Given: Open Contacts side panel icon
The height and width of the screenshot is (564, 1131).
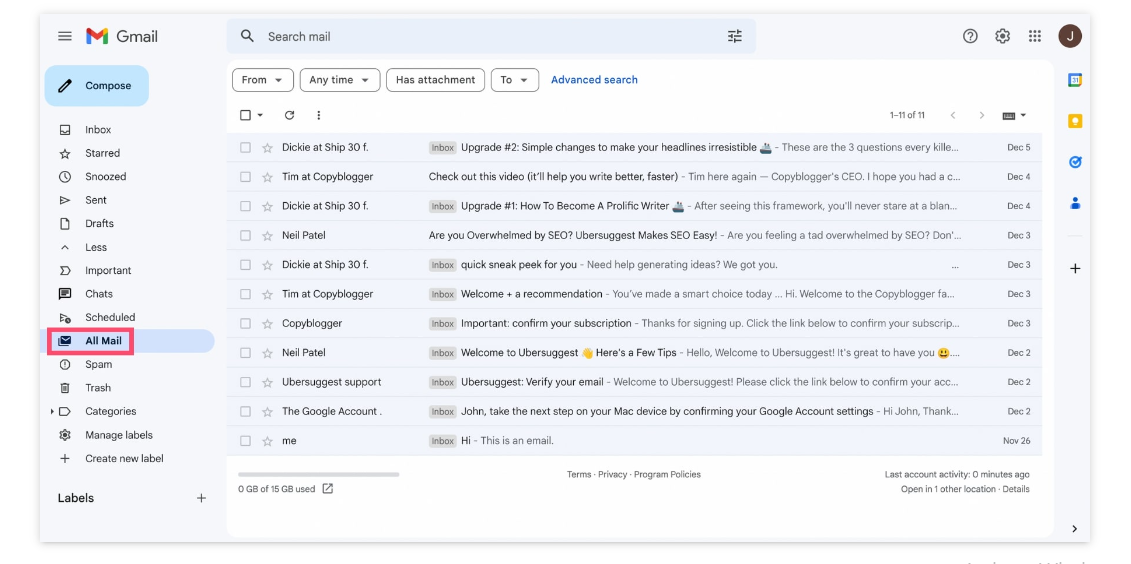Looking at the screenshot, I should coord(1075,203).
